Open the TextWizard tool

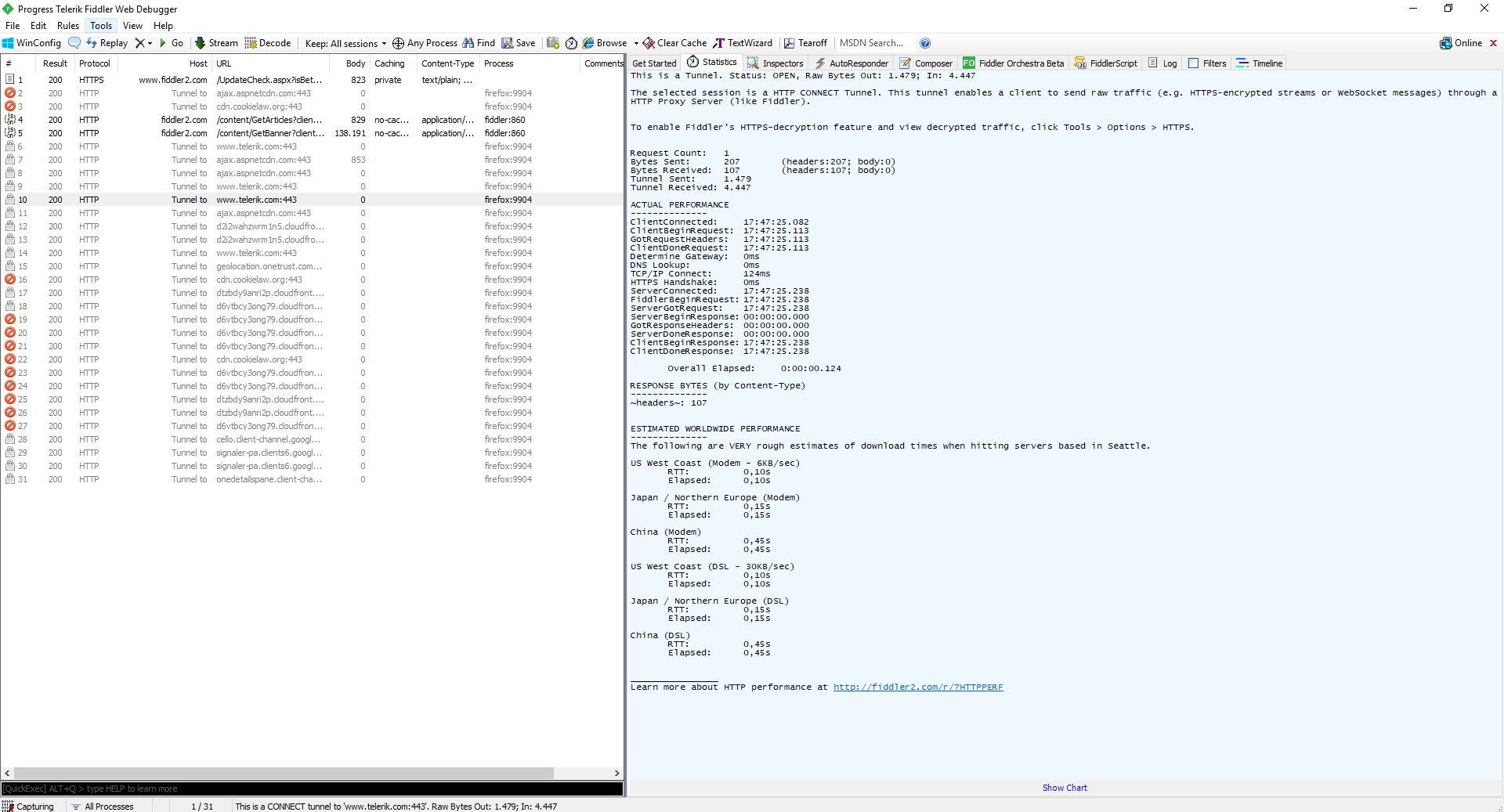coord(743,43)
